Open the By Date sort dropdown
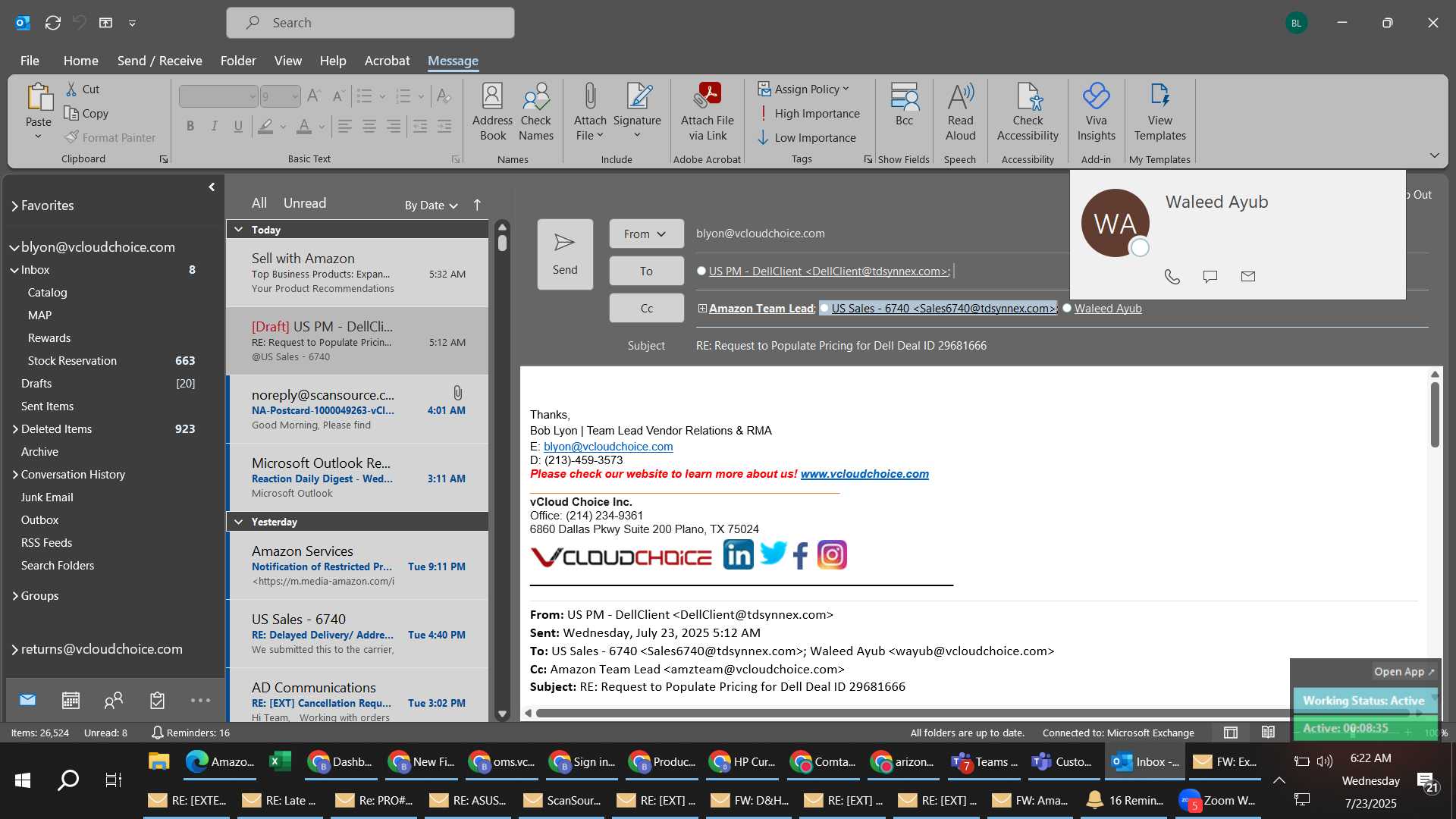Viewport: 1456px width, 819px height. coord(431,205)
